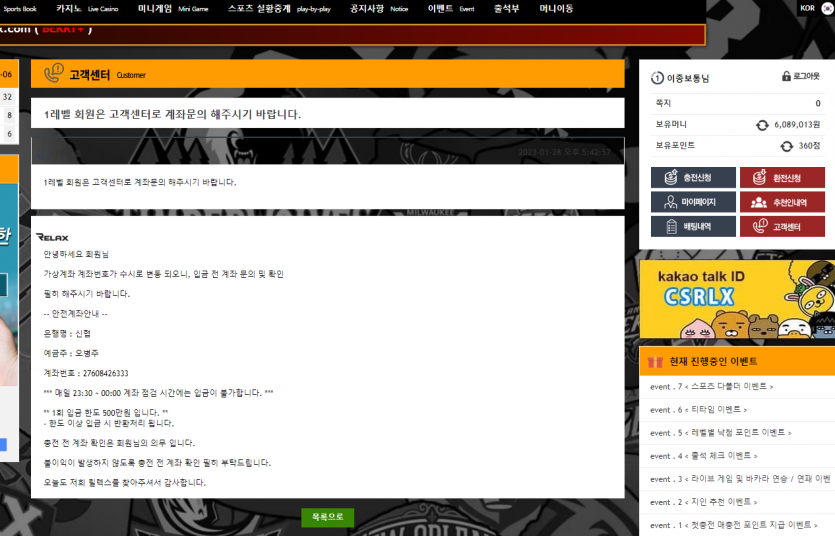Open 추천인내역 referral history

(x=782, y=202)
